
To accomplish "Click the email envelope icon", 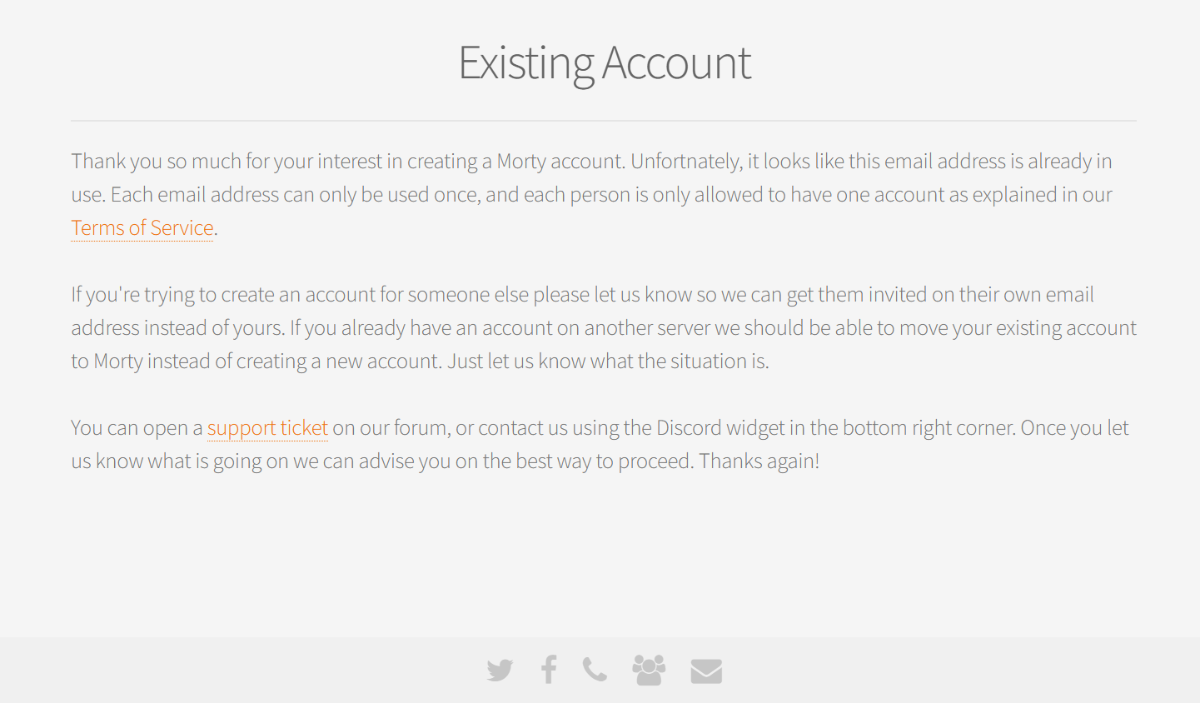I will coord(706,671).
